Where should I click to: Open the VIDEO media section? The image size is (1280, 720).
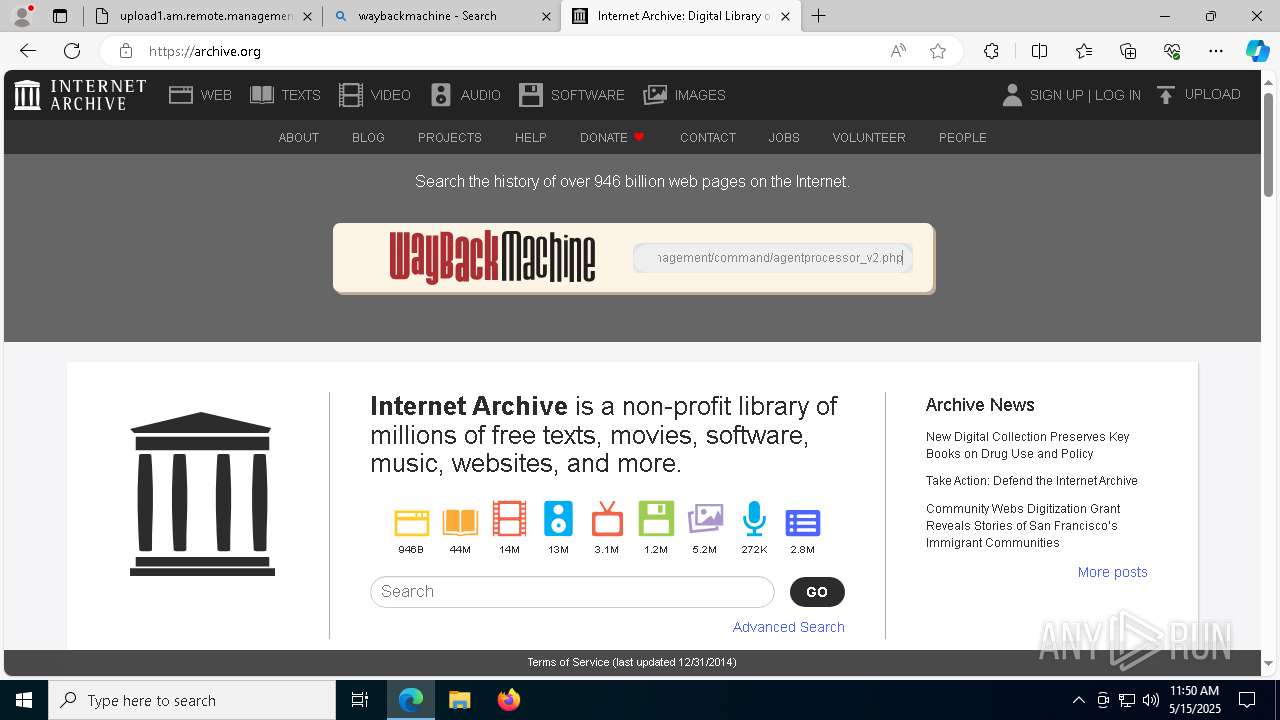[x=375, y=95]
